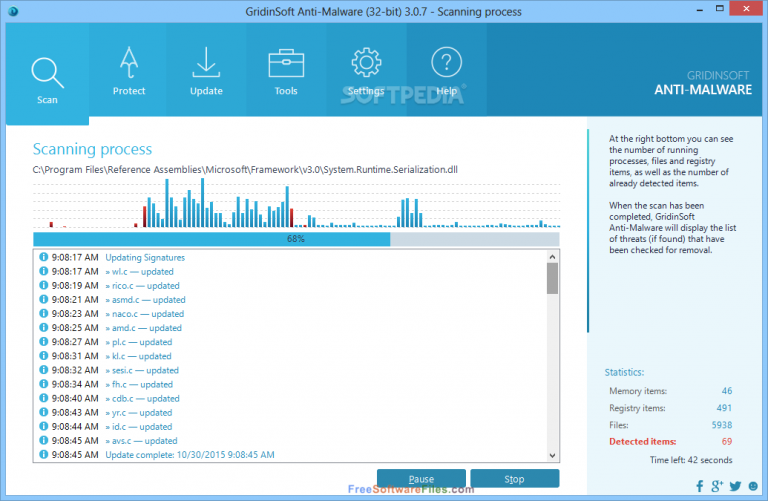Click info icon beside asmd.c updated entry
Viewport: 768px width, 501px height.
coord(44,299)
